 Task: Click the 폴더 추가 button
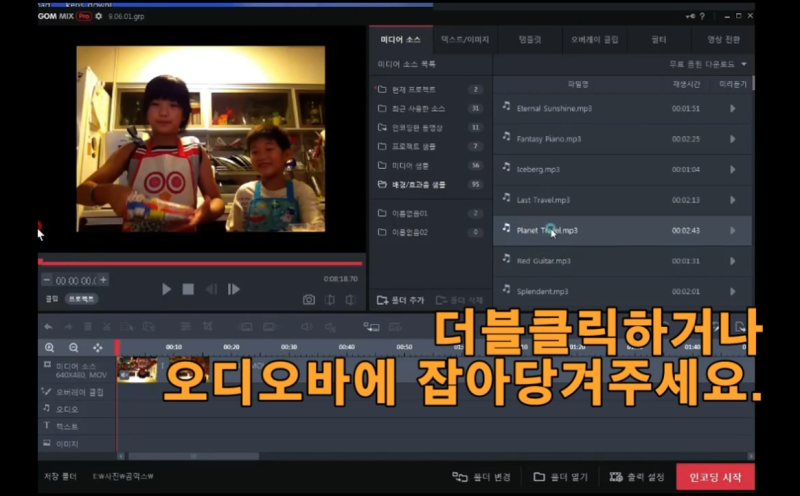(x=401, y=300)
